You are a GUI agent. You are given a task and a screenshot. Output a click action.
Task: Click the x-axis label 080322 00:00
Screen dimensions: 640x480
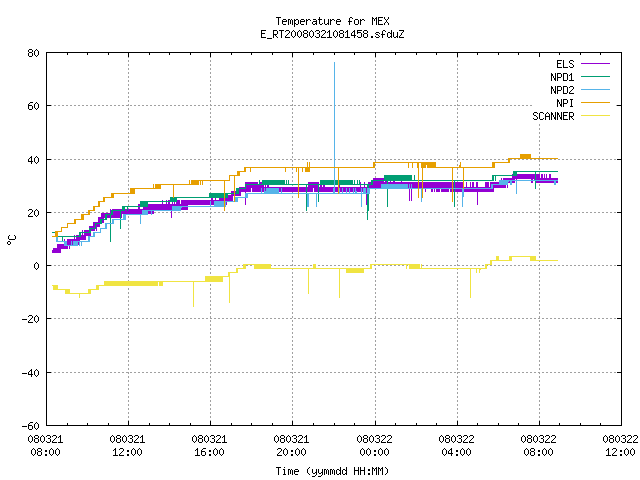pyautogui.click(x=374, y=446)
